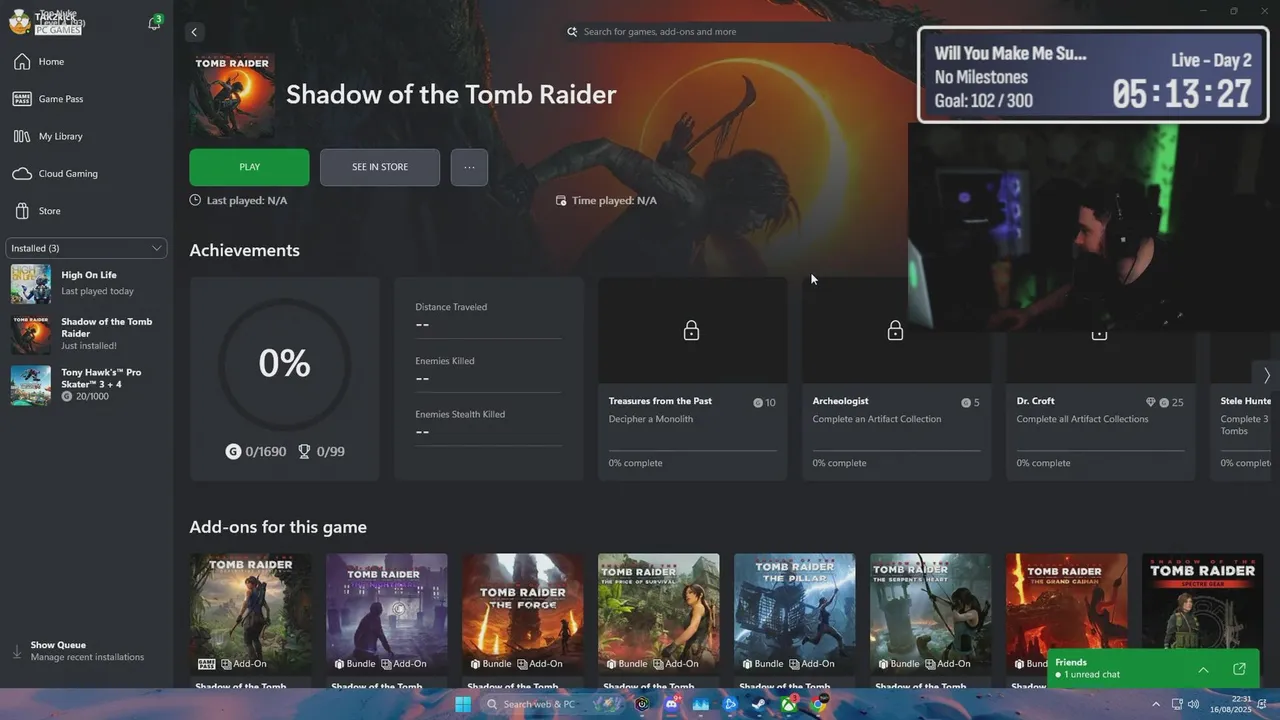The height and width of the screenshot is (720, 1280).
Task: Open the profile avatar menu
Action: coord(19,22)
